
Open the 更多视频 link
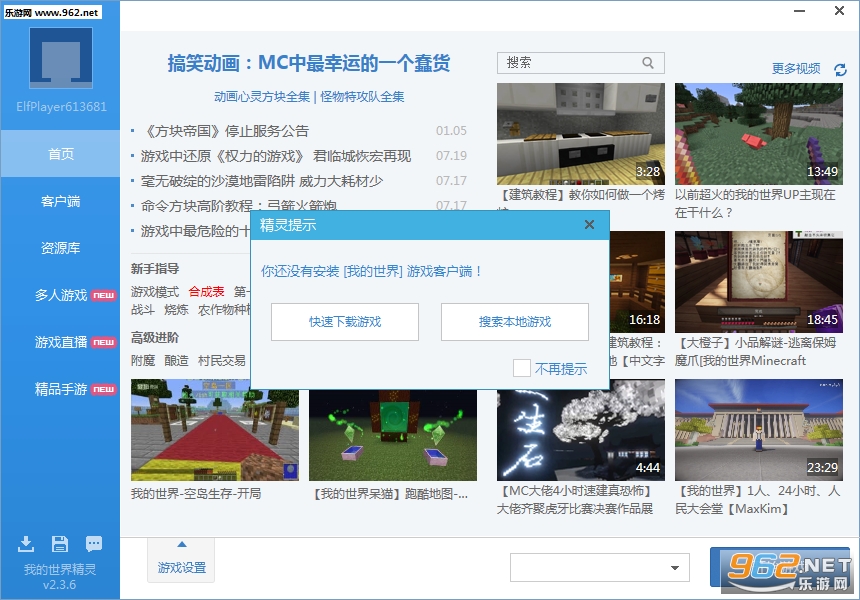click(x=796, y=69)
